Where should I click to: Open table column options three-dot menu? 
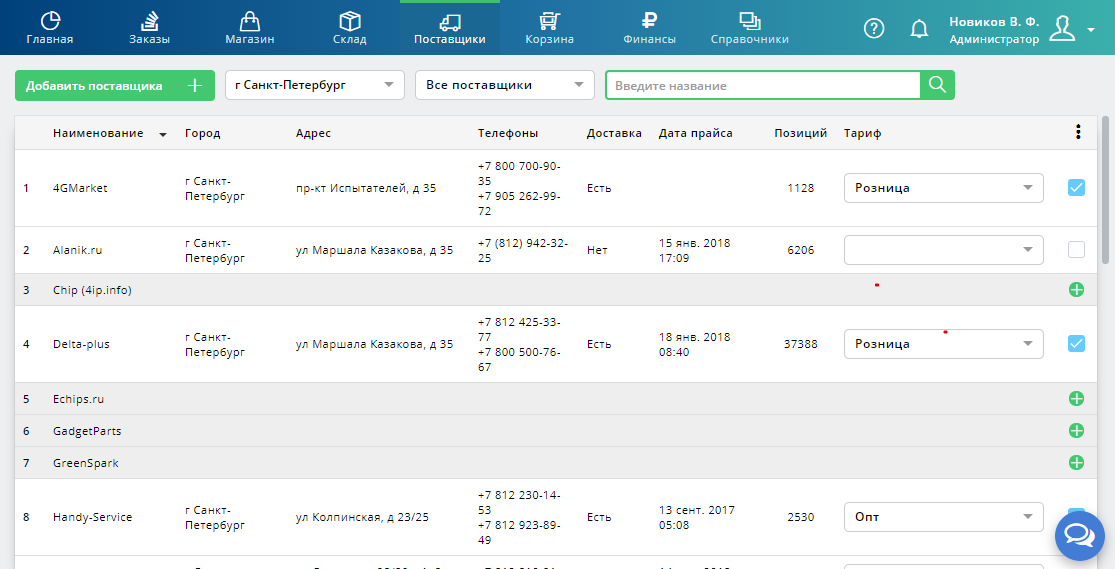click(x=1078, y=132)
